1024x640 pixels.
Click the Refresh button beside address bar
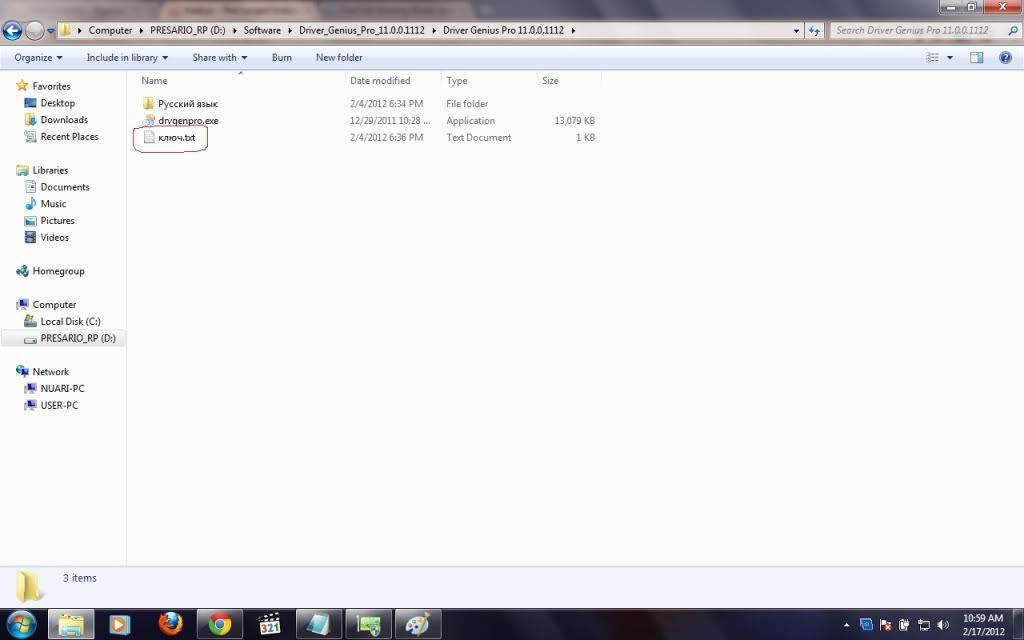pyautogui.click(x=814, y=30)
